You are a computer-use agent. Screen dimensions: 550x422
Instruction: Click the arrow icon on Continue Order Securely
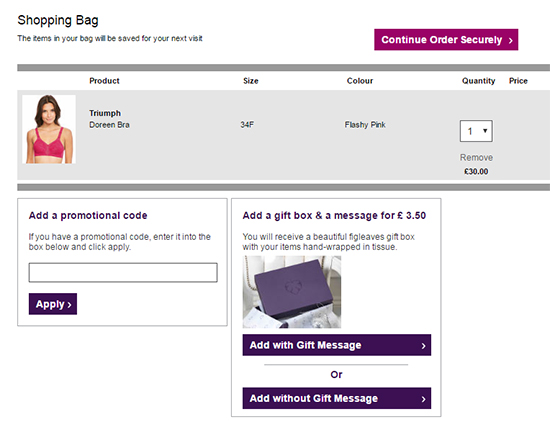pyautogui.click(x=511, y=41)
